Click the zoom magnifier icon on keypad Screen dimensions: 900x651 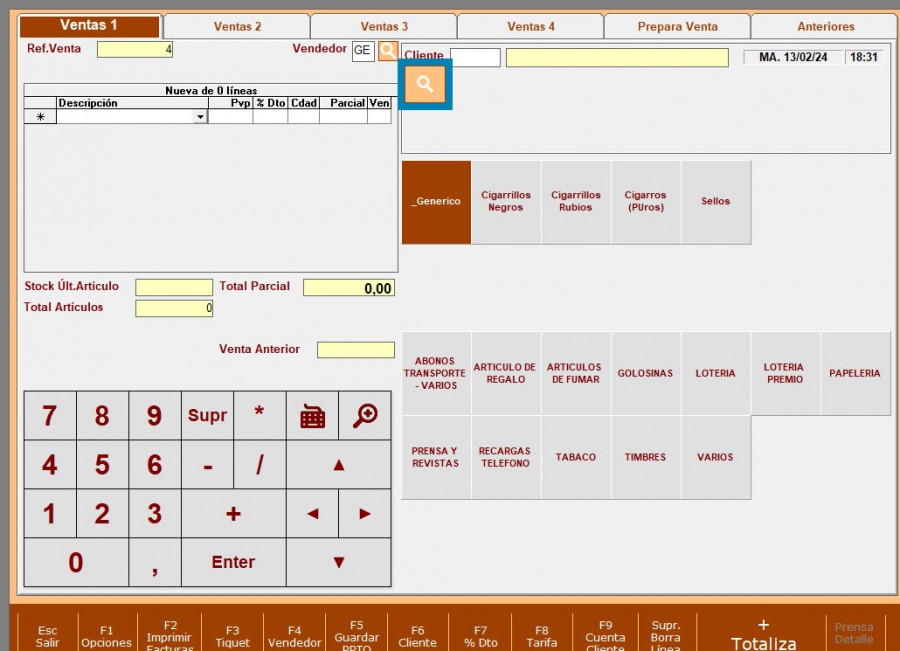[365, 416]
